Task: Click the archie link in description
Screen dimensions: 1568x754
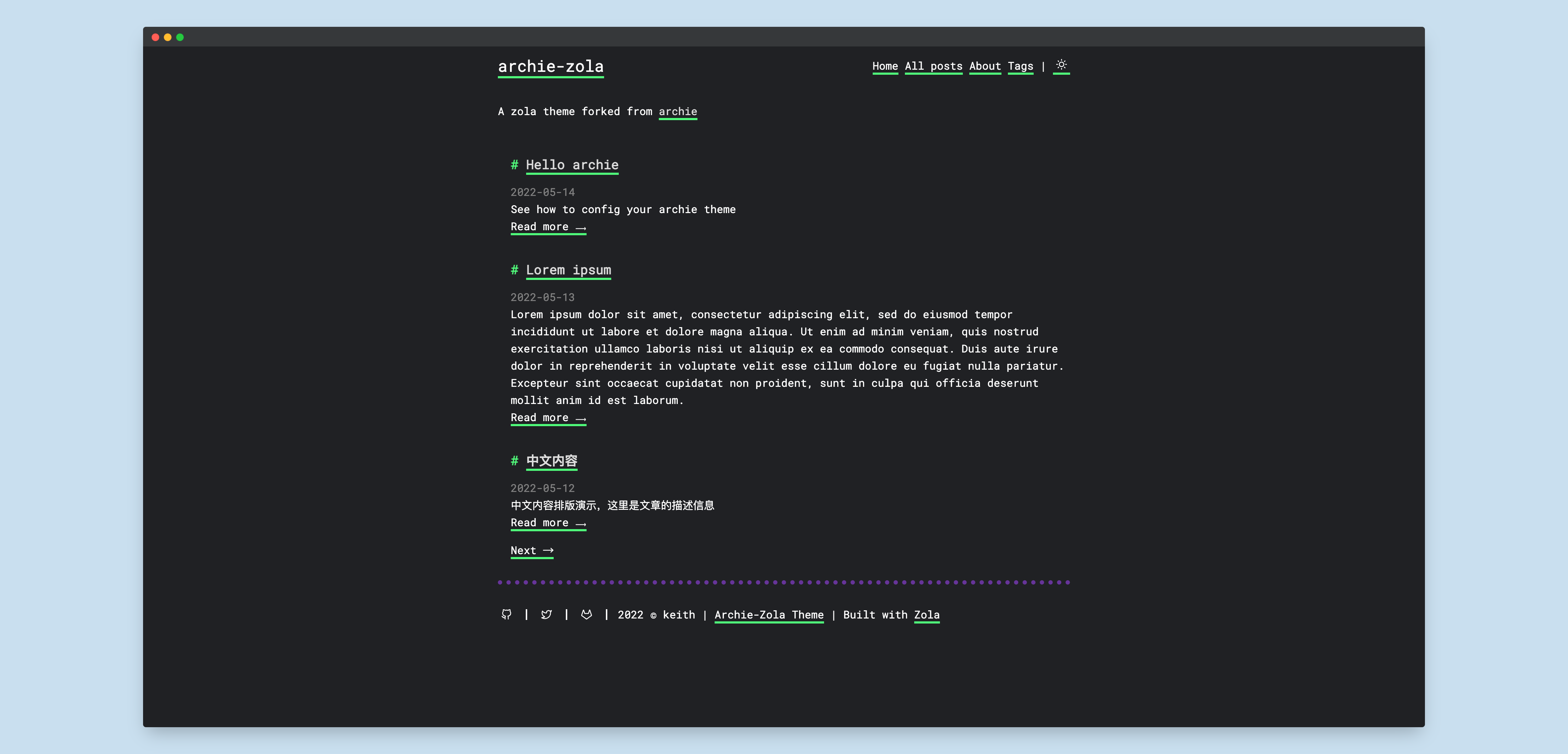Action: pyautogui.click(x=678, y=111)
